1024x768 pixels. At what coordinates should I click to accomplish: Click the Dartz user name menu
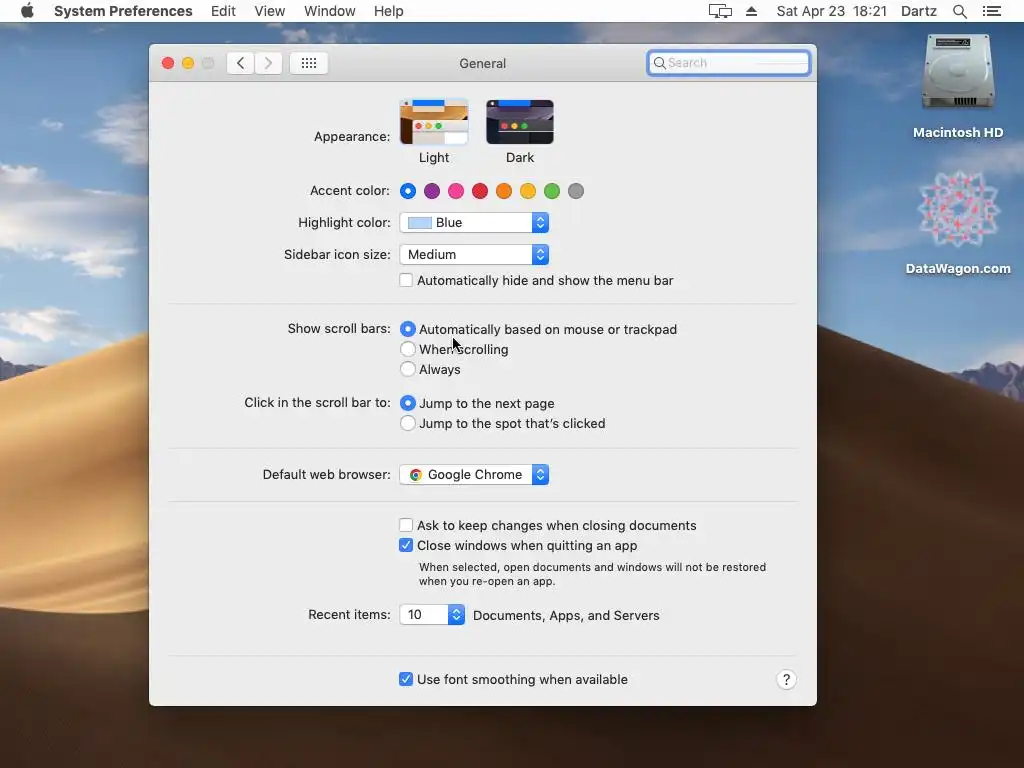919,11
